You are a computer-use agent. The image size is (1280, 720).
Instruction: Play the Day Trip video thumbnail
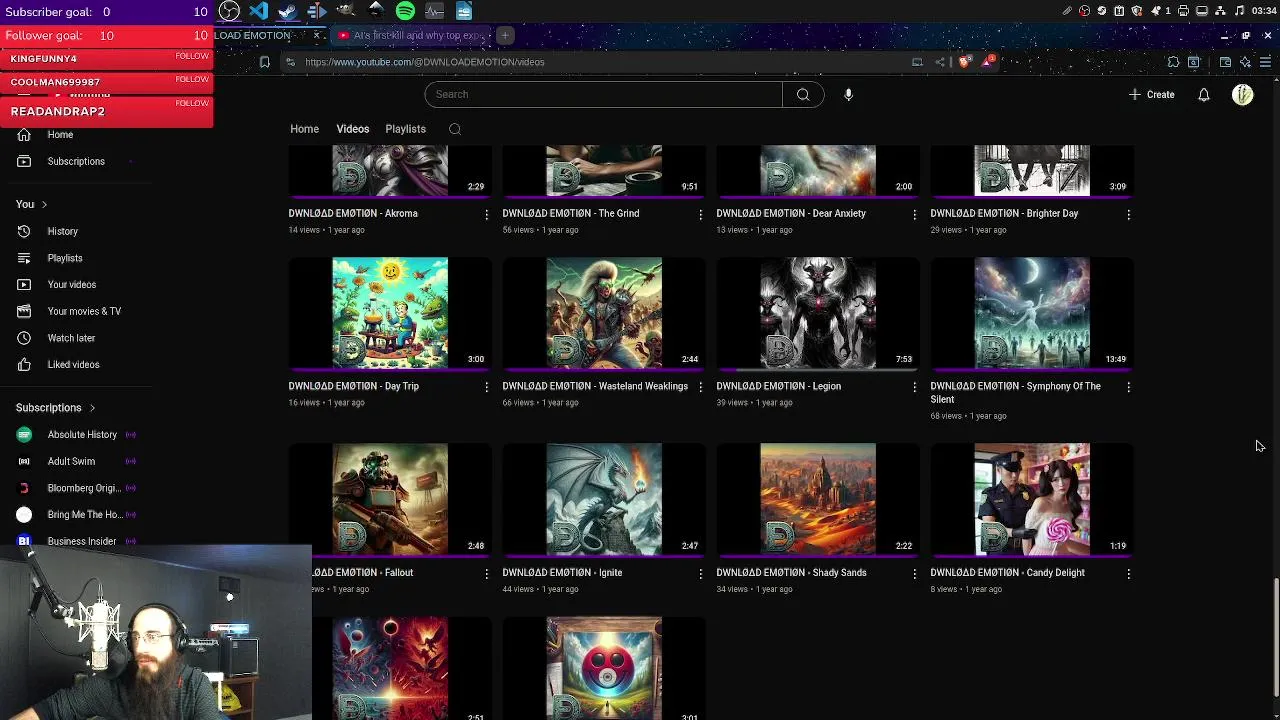pos(390,314)
